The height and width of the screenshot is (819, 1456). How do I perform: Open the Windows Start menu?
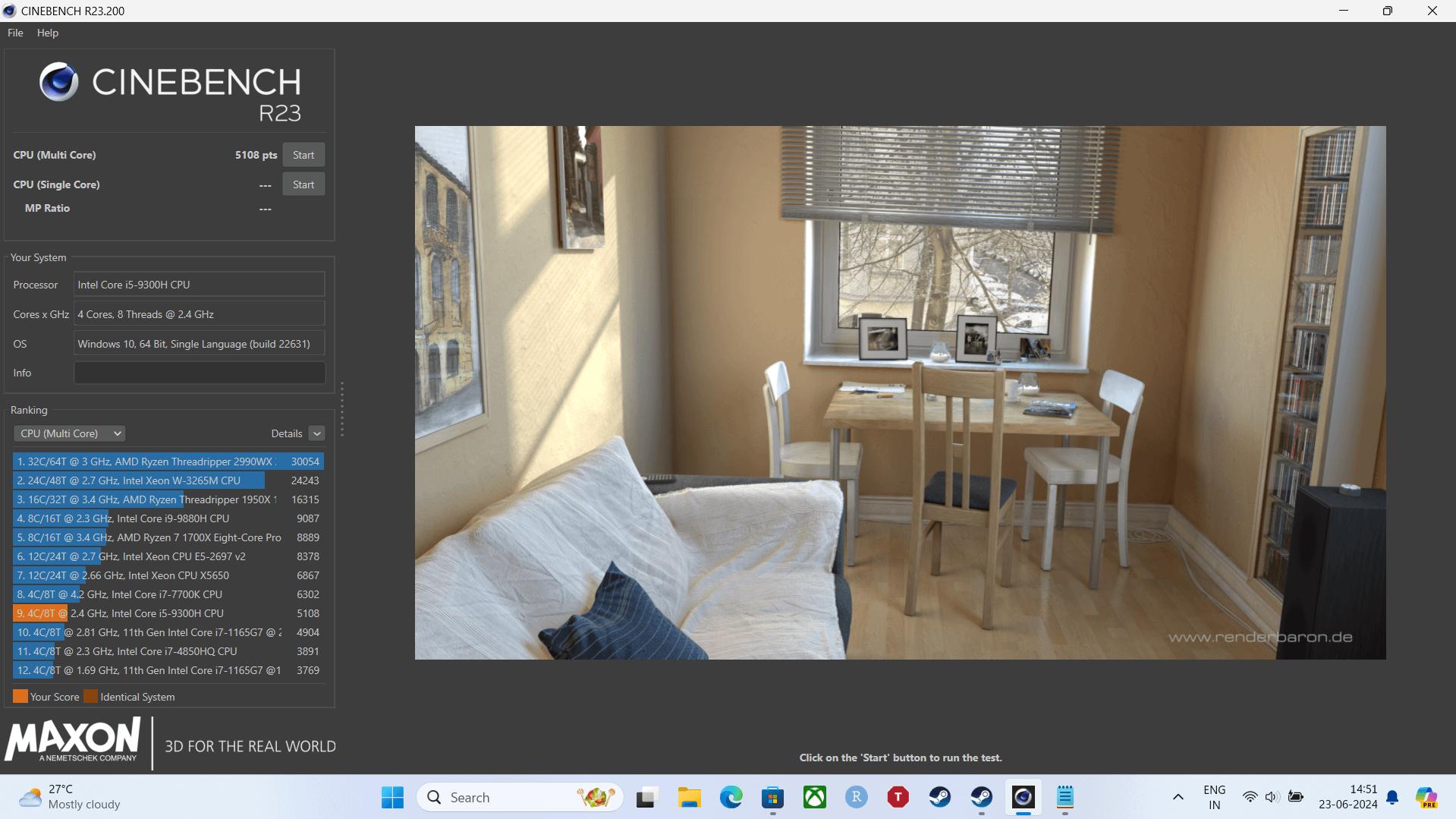pyautogui.click(x=392, y=797)
